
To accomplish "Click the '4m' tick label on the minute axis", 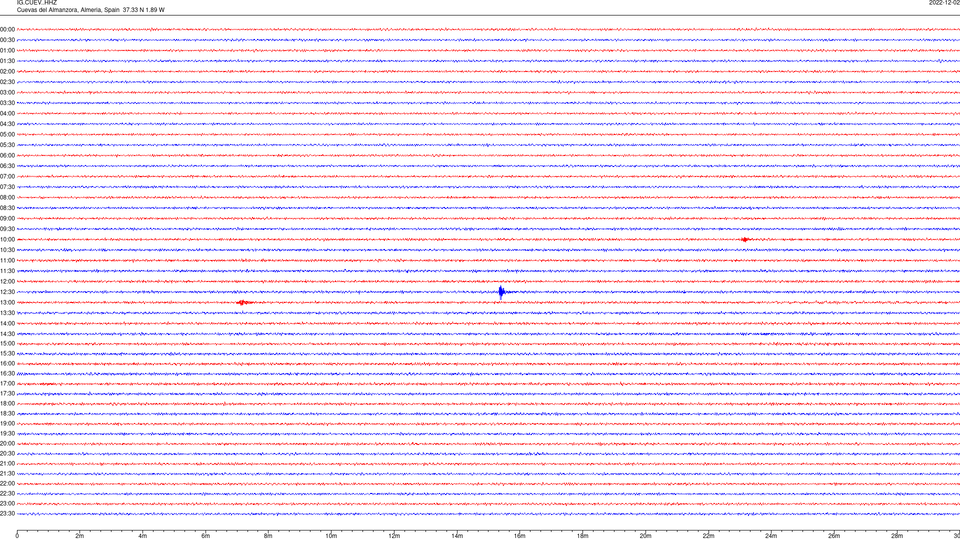I will pos(143,536).
